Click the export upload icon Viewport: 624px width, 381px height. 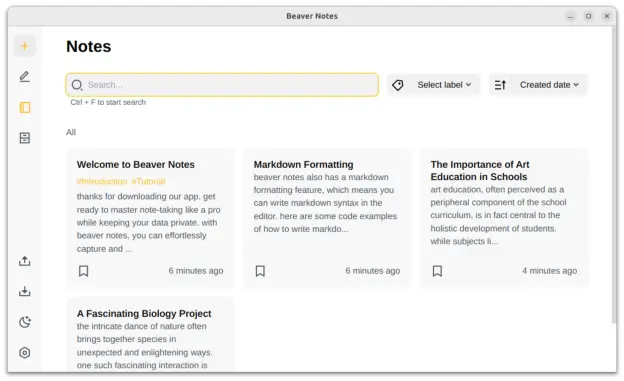tap(25, 261)
